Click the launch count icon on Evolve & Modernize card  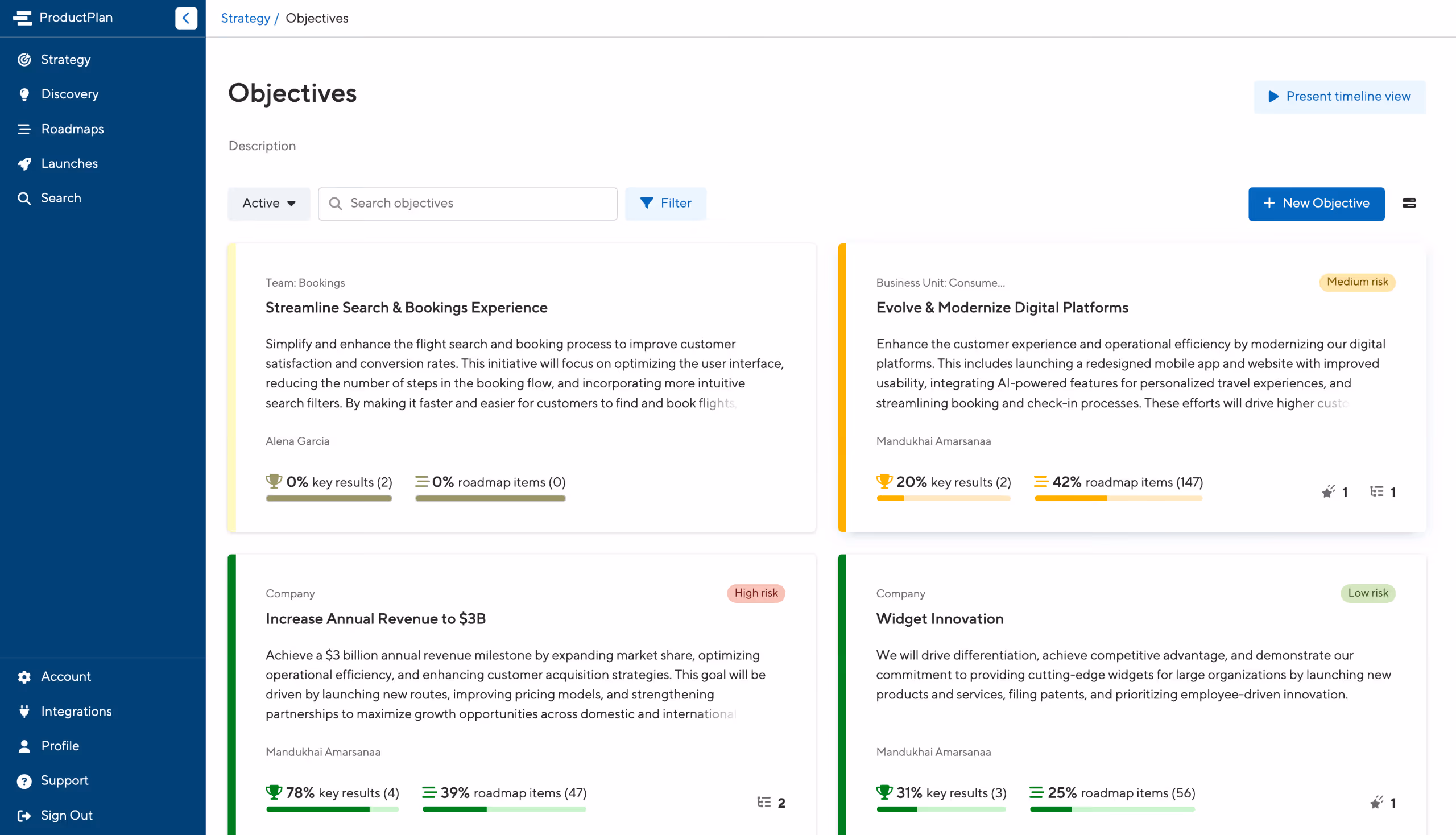click(1328, 492)
